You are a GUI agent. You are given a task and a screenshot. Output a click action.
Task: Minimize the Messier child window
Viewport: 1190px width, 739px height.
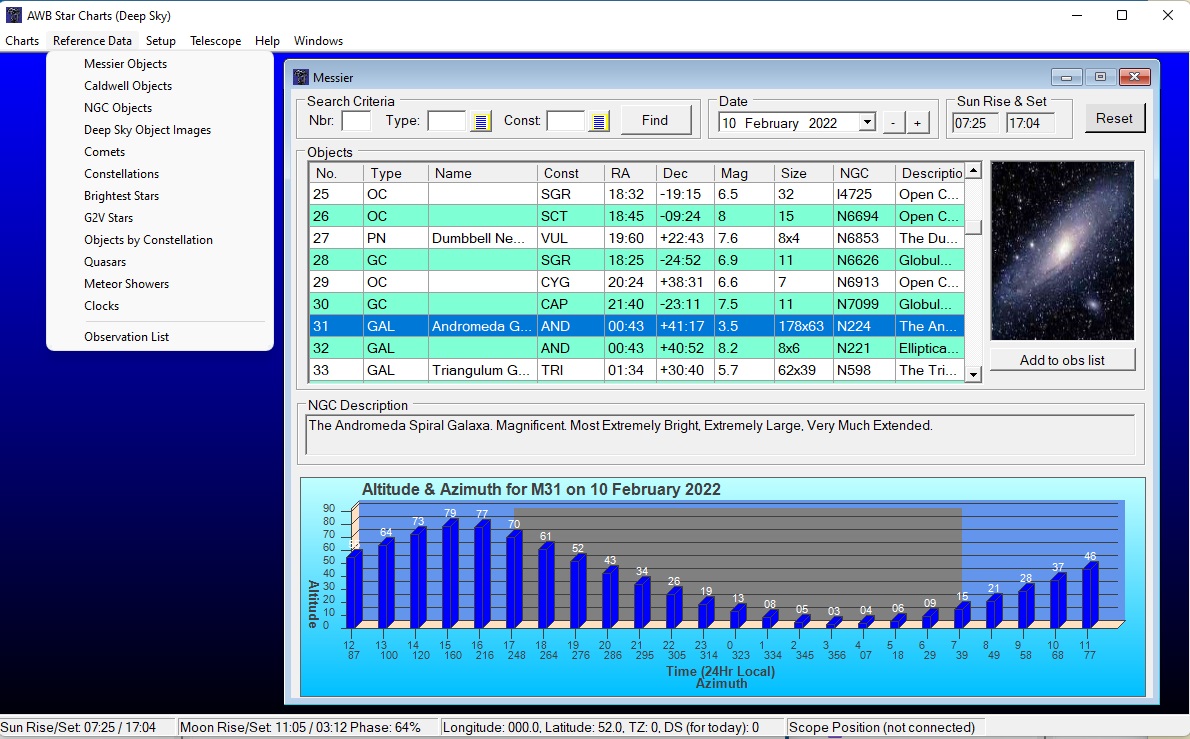(x=1067, y=77)
